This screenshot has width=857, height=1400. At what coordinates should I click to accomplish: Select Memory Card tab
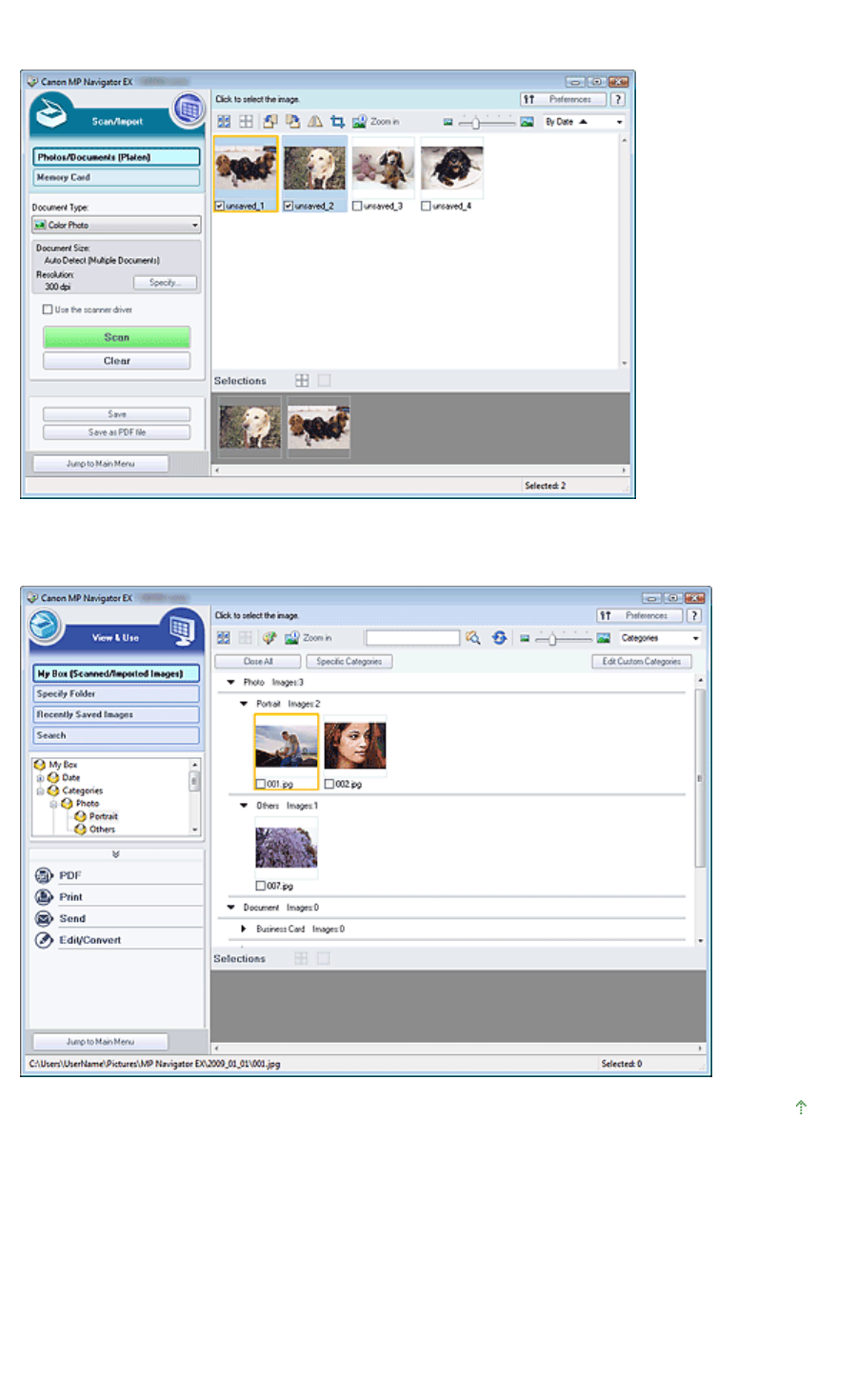(x=116, y=177)
